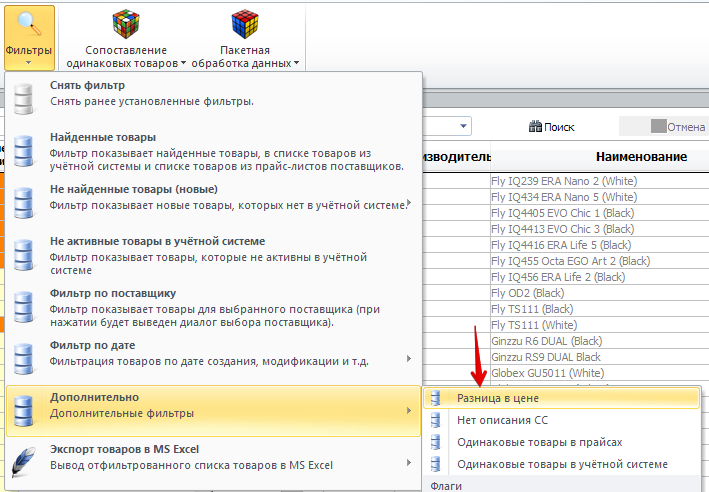Choose Фильтр по поставщику
Image resolution: width=709 pixels, height=492 pixels.
213,307
